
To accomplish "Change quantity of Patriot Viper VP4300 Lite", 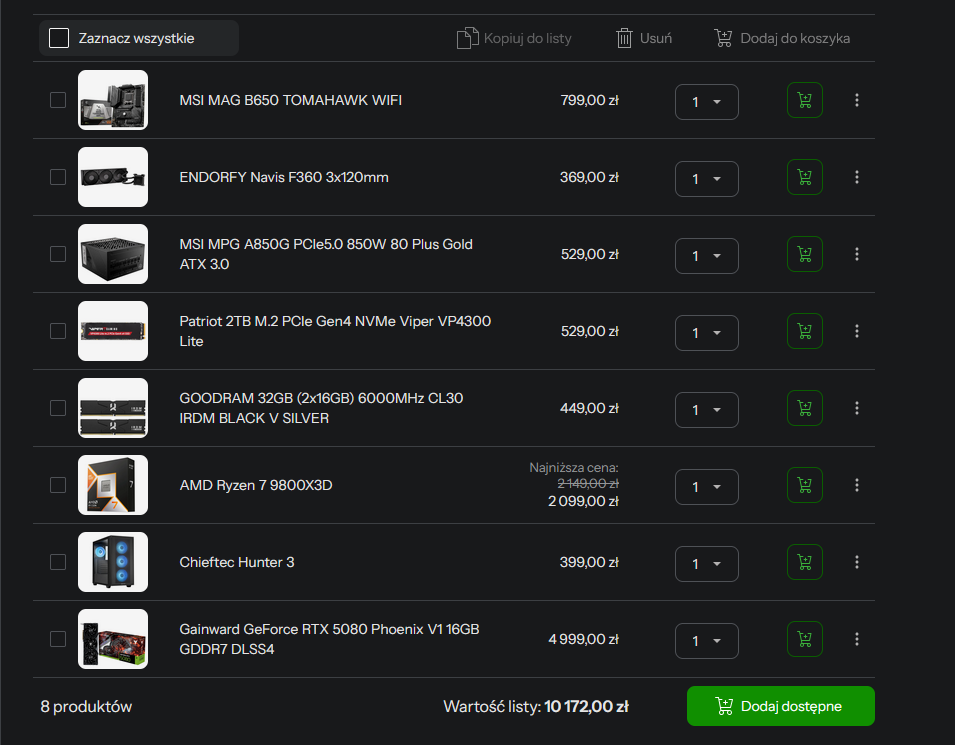I will tap(707, 333).
